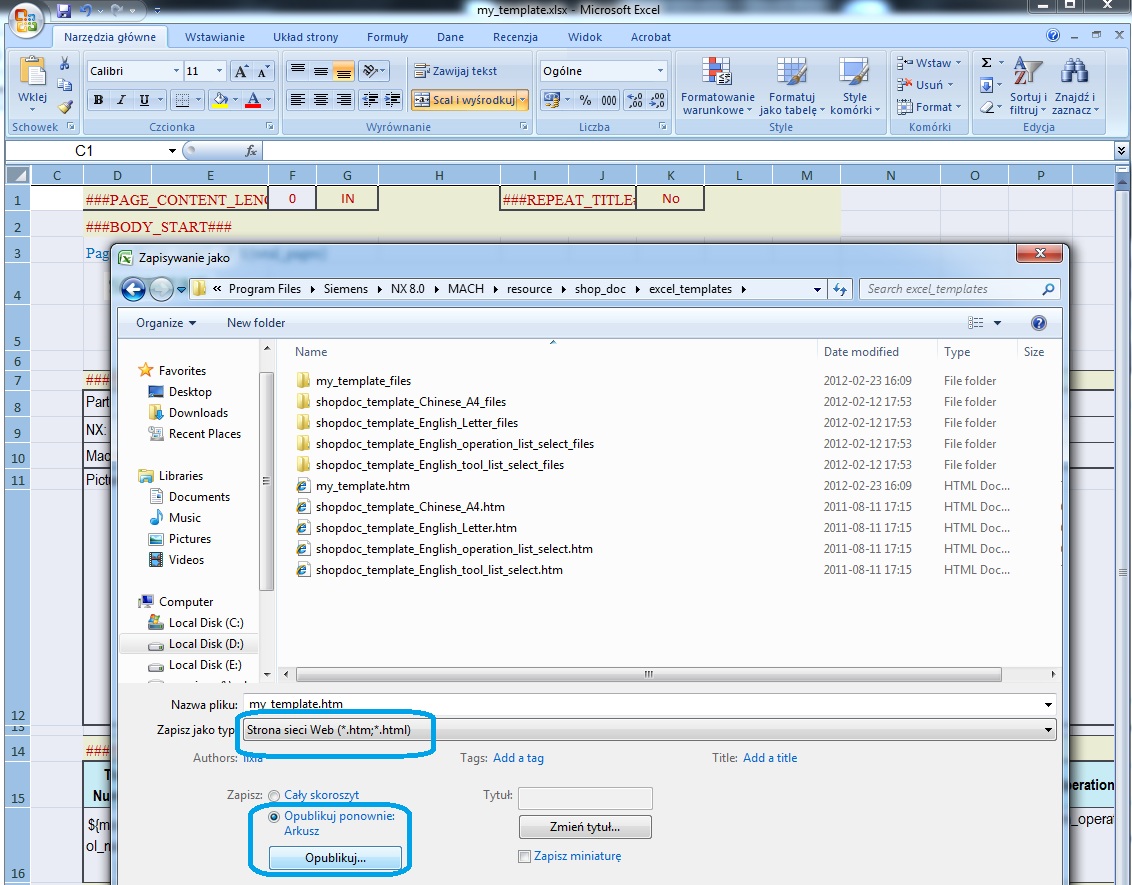
Task: Click the Zmień tytuł... button
Action: coord(585,827)
